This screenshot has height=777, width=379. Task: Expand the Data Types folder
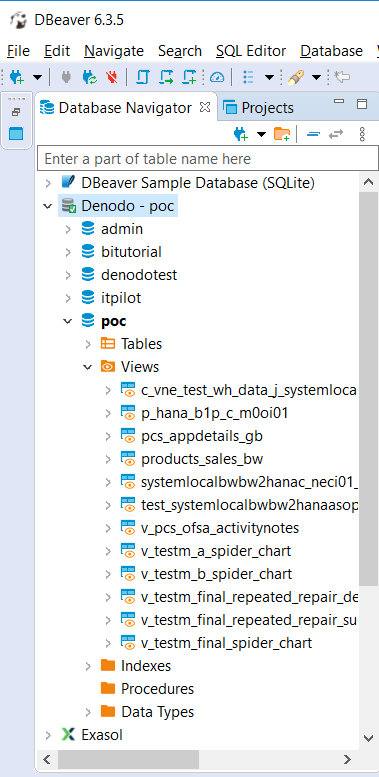pos(88,712)
